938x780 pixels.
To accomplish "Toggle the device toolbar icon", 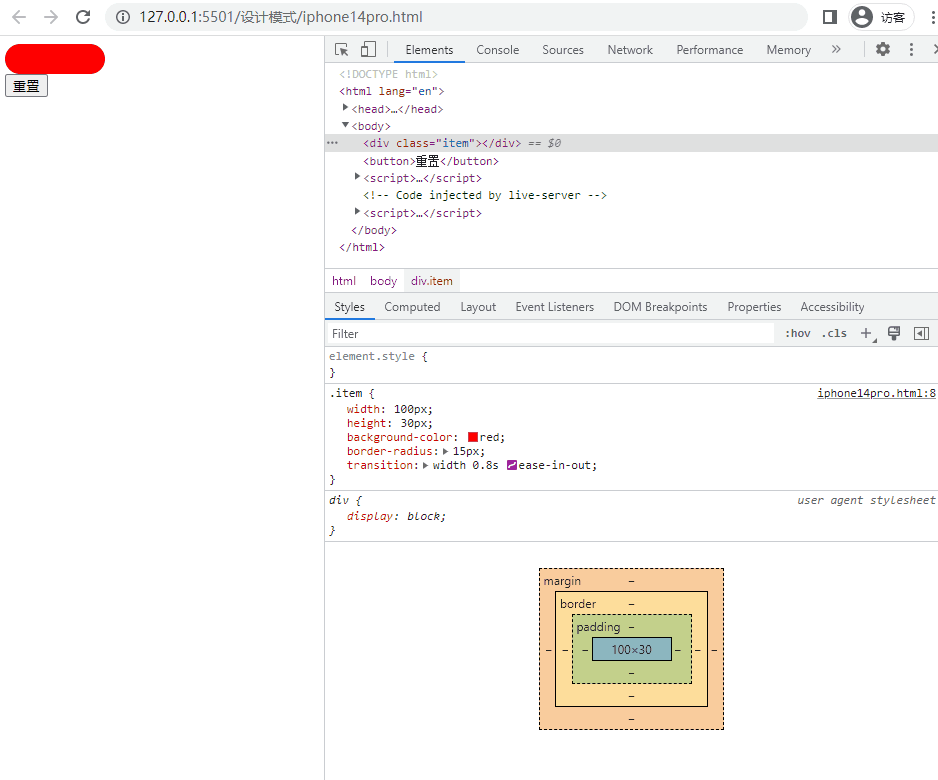I will [368, 50].
